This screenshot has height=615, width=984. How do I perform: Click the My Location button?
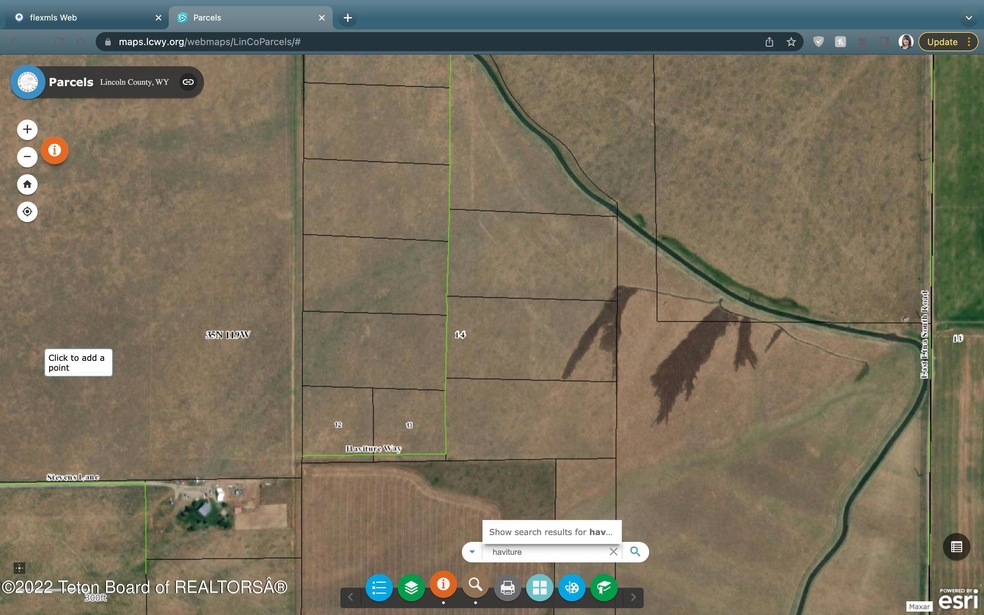pos(27,212)
